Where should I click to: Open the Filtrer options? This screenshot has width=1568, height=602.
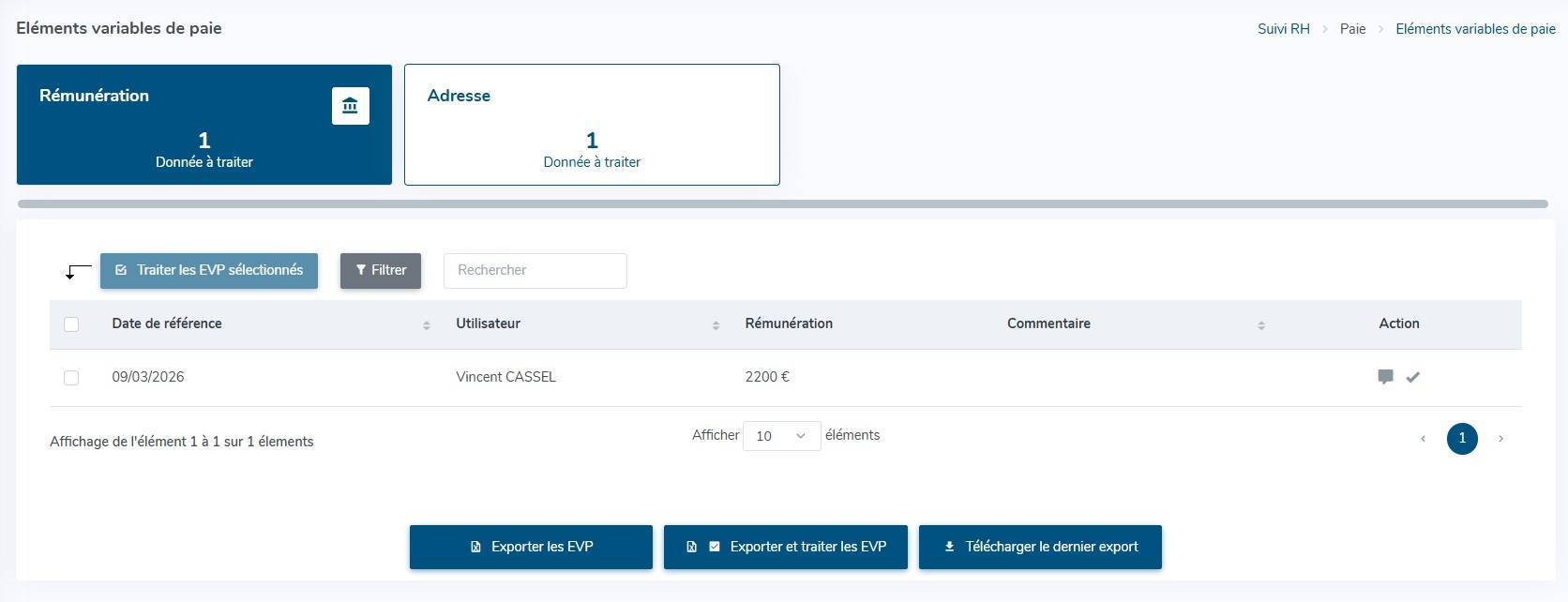pos(381,270)
